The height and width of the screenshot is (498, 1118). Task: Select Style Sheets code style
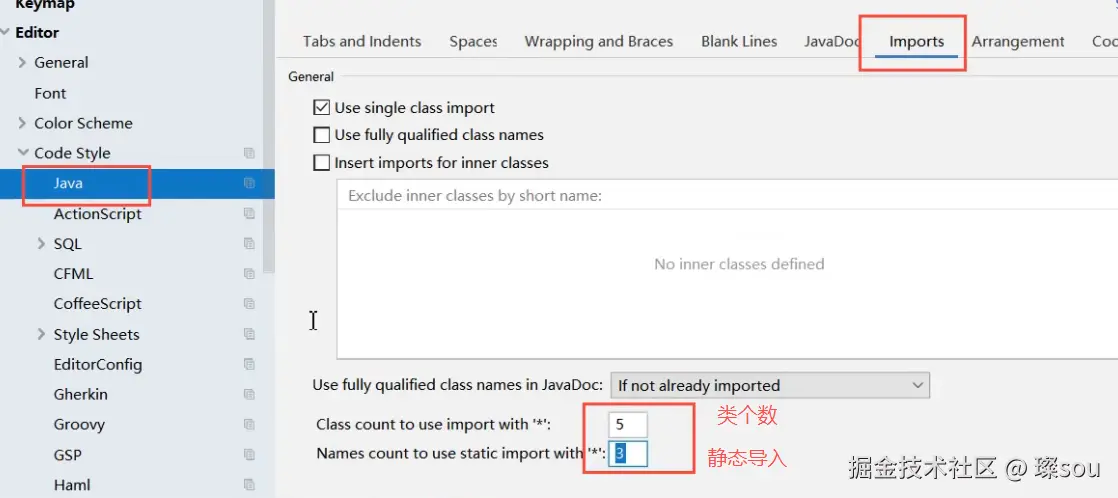coord(96,334)
